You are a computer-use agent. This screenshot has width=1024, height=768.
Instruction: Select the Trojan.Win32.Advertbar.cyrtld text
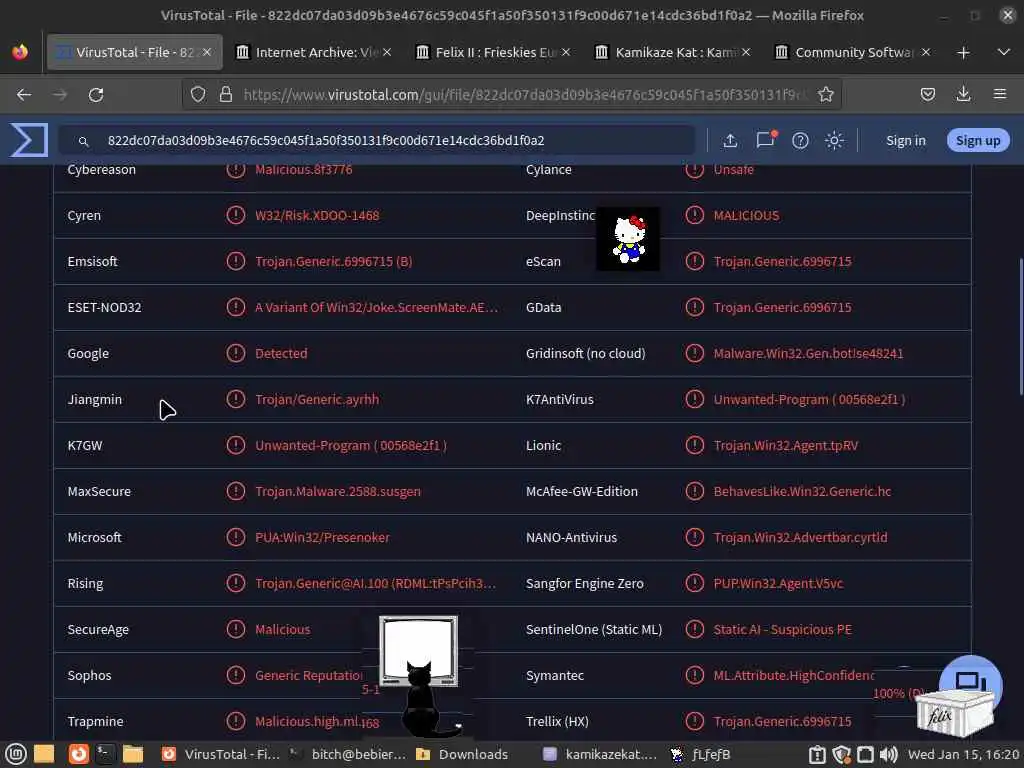click(800, 537)
